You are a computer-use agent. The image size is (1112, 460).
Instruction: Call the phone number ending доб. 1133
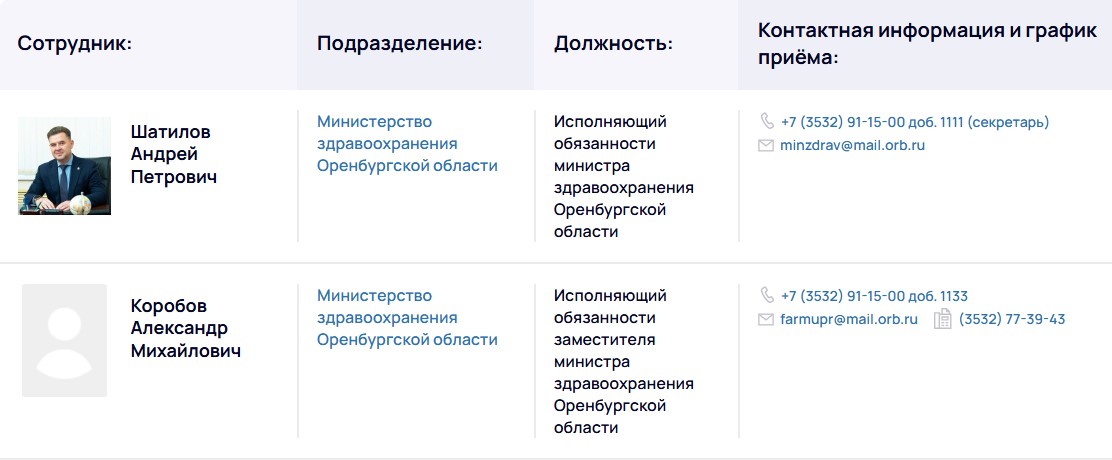[874, 296]
